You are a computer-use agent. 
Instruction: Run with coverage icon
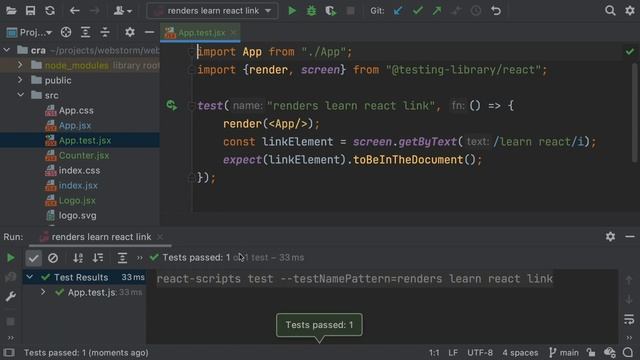click(331, 11)
